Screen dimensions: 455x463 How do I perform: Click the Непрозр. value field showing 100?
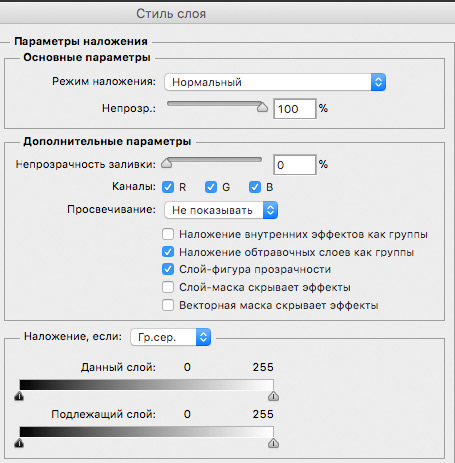[295, 109]
